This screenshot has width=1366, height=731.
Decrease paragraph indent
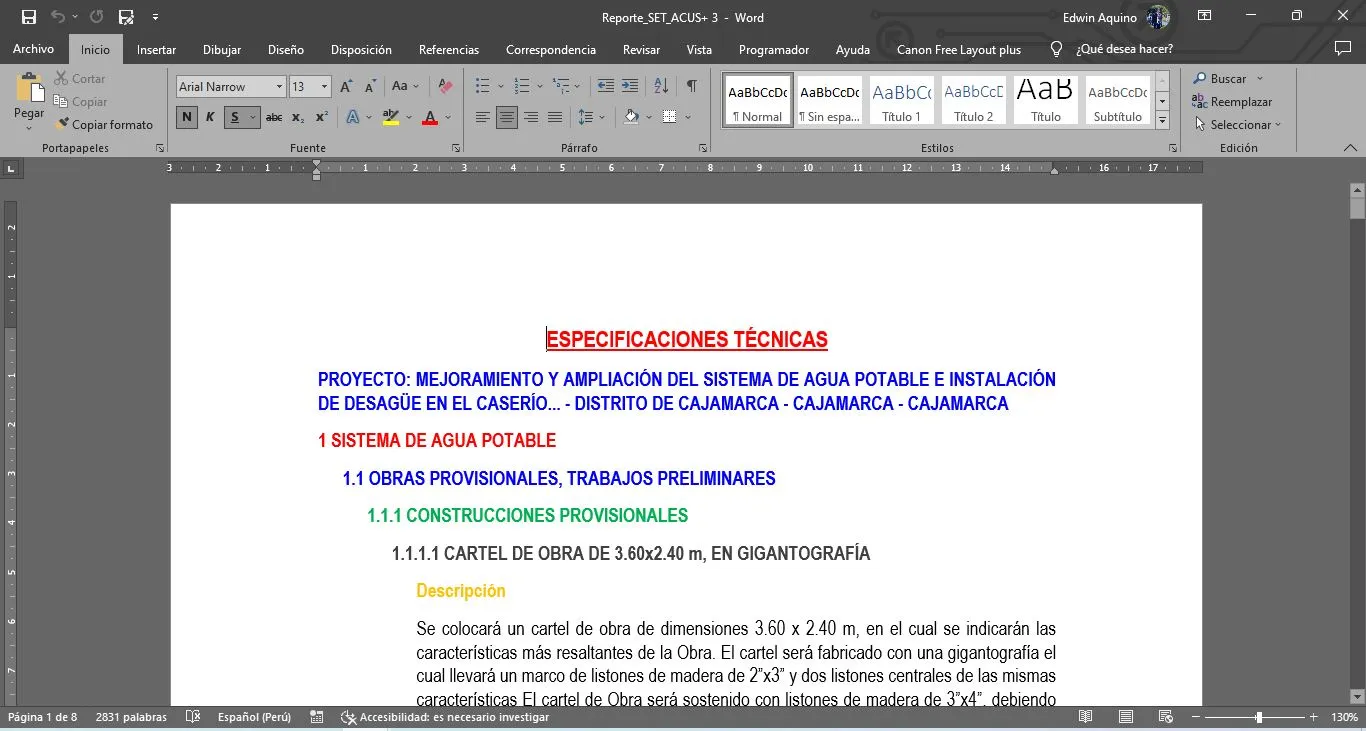tap(606, 87)
